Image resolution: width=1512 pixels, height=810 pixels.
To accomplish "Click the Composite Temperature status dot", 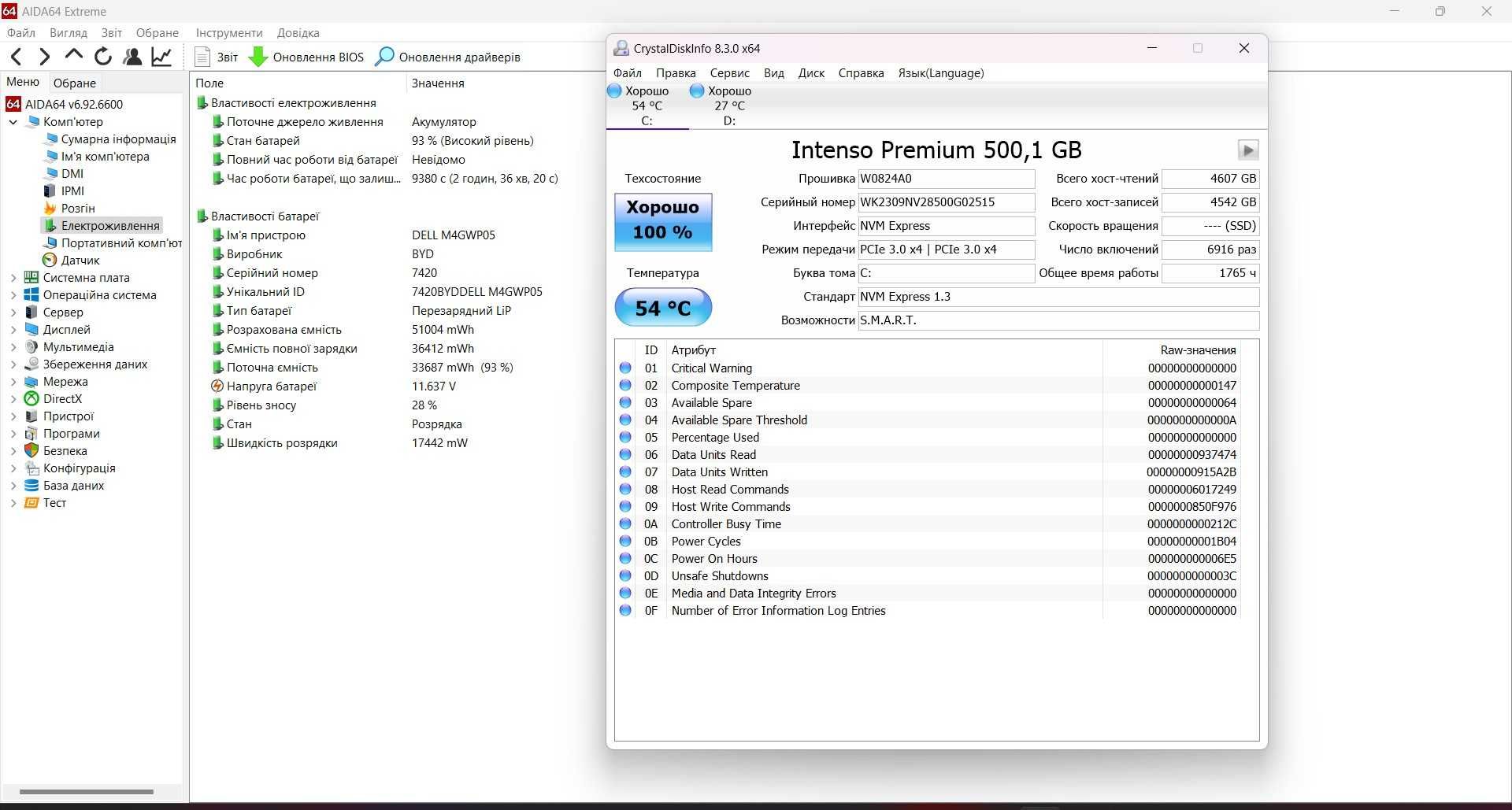I will coord(625,385).
